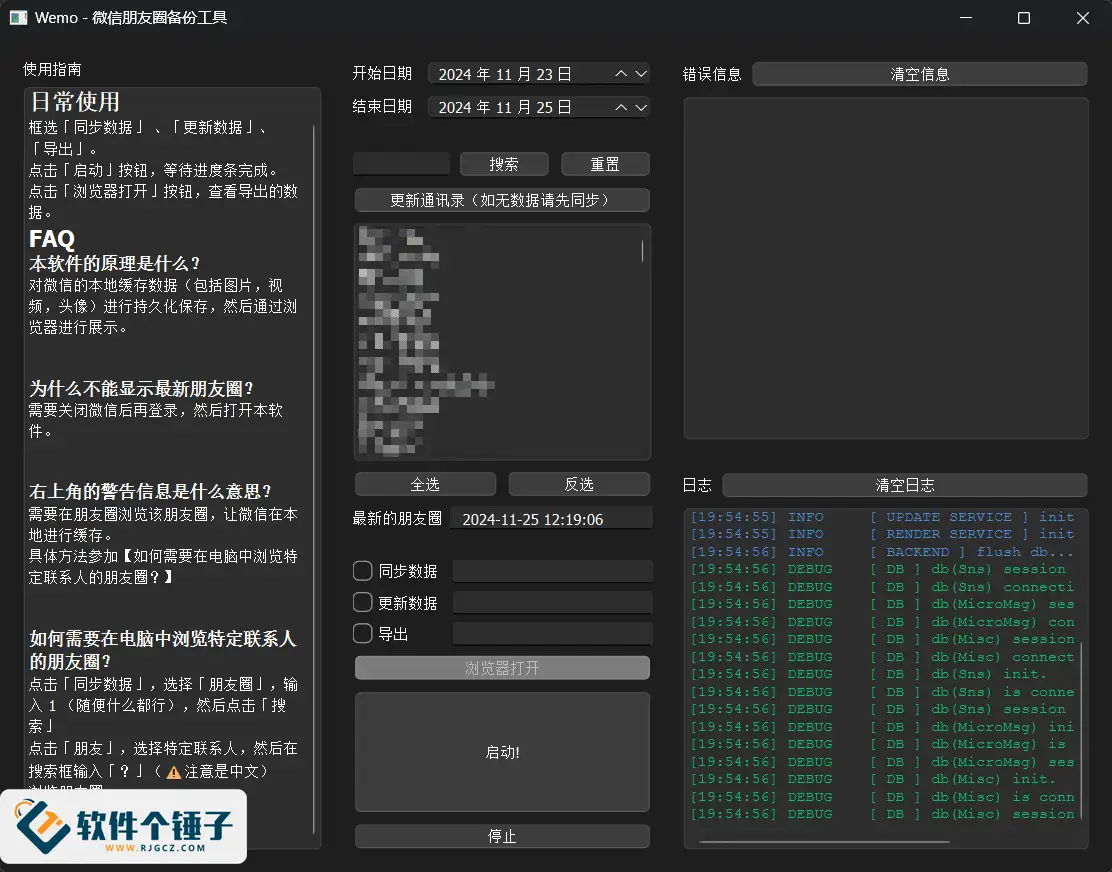Viewport: 1112px width, 872px height.
Task: Click the warning triangle icon in guide text
Action: point(174,772)
